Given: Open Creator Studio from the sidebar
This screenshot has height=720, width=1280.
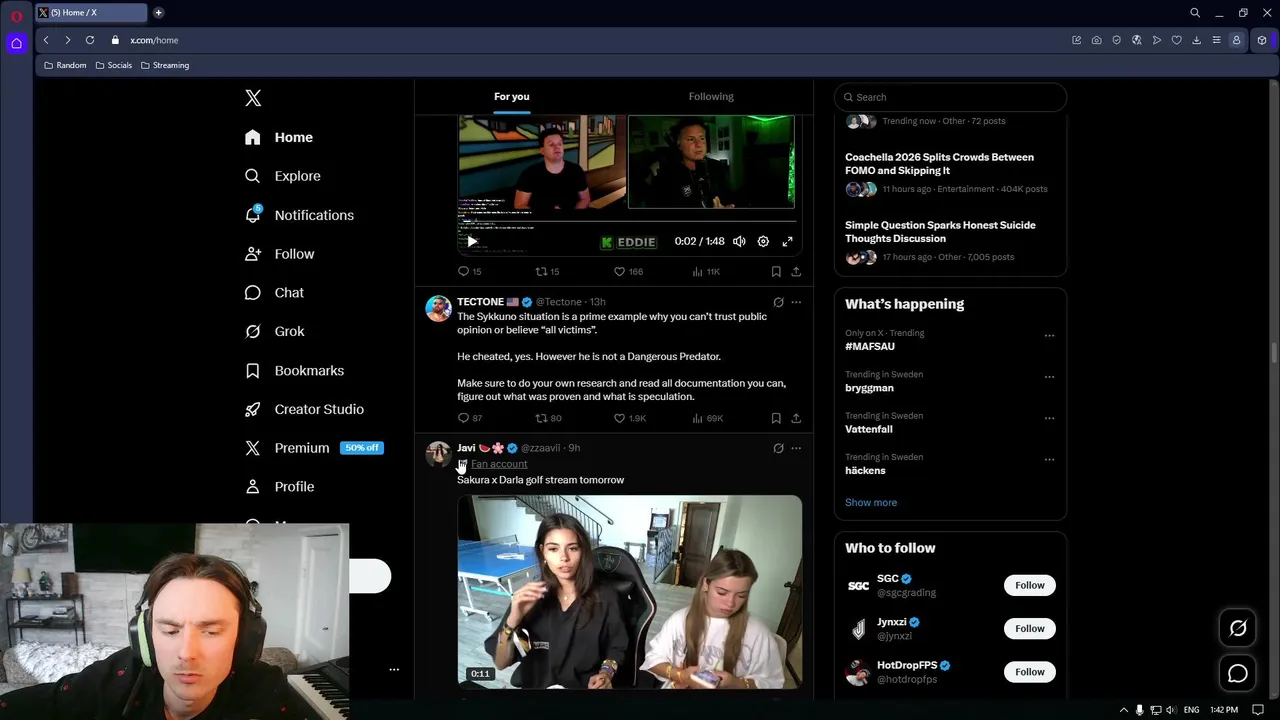Looking at the screenshot, I should (305, 409).
